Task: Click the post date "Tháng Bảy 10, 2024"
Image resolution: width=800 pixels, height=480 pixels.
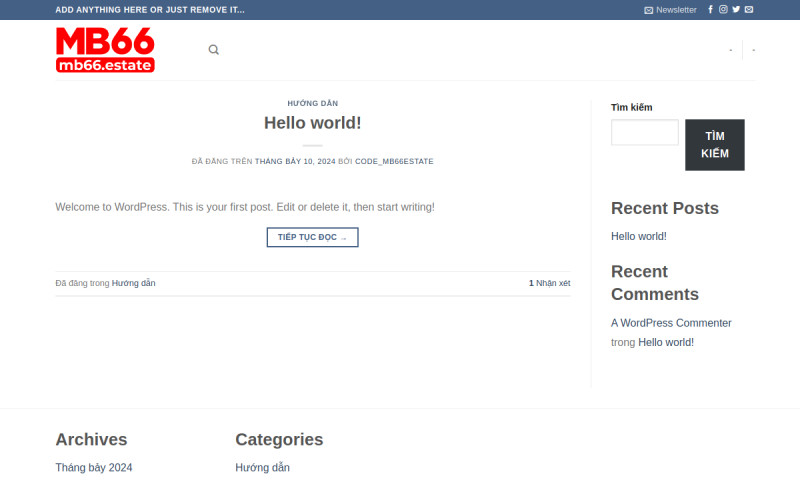Action: tap(295, 161)
